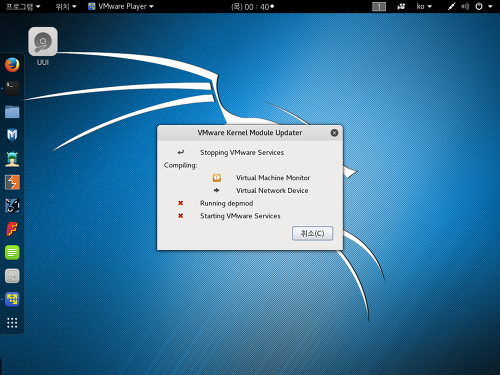Launch Firefox from the dock
500x375 pixels.
[x=12, y=65]
